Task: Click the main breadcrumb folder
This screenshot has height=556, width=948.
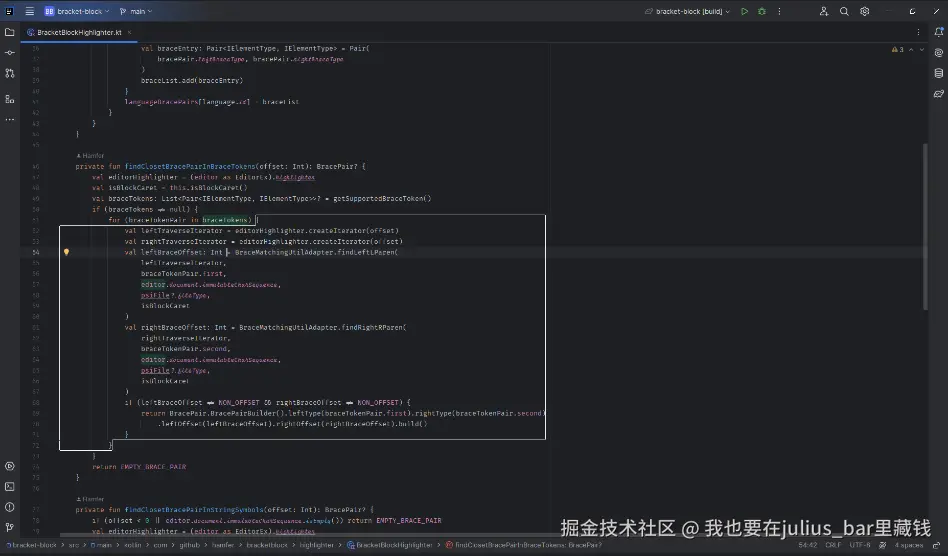Action: [x=101, y=545]
